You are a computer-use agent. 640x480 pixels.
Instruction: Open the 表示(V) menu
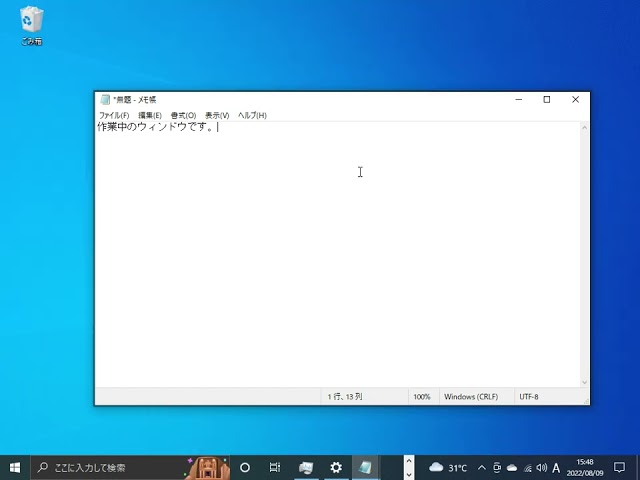tap(217, 115)
